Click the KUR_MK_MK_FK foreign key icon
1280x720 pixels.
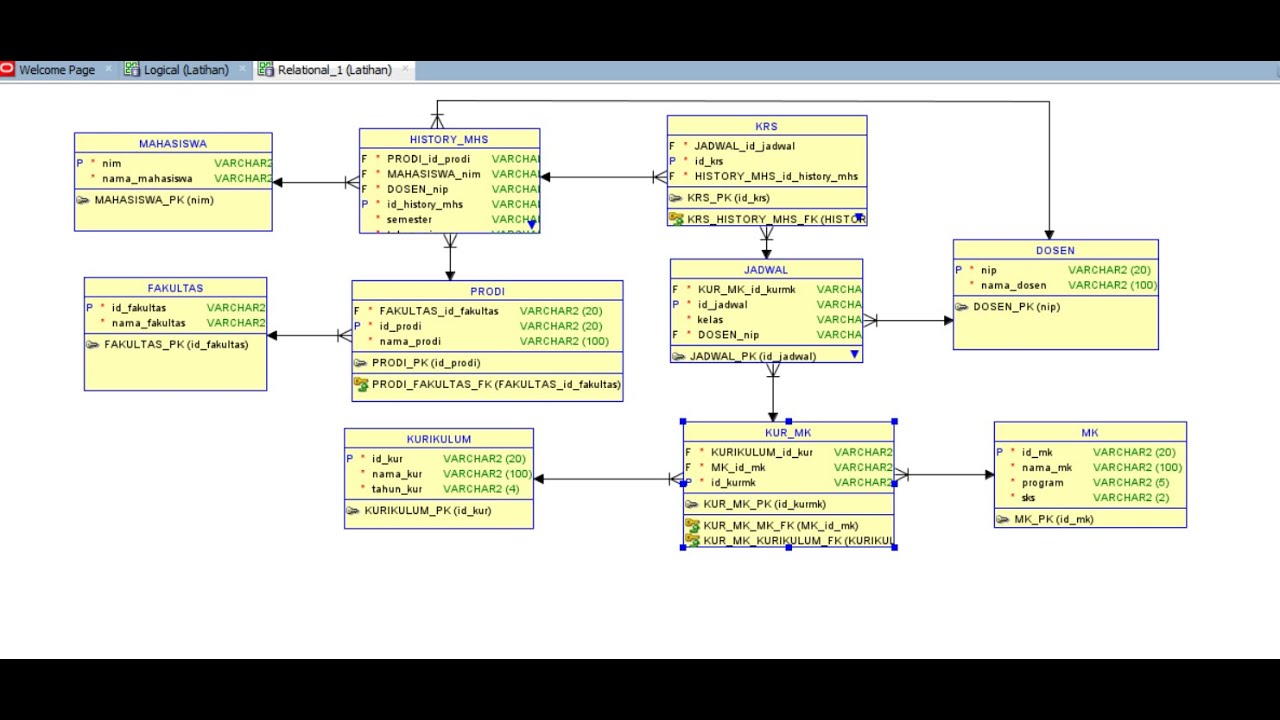692,525
